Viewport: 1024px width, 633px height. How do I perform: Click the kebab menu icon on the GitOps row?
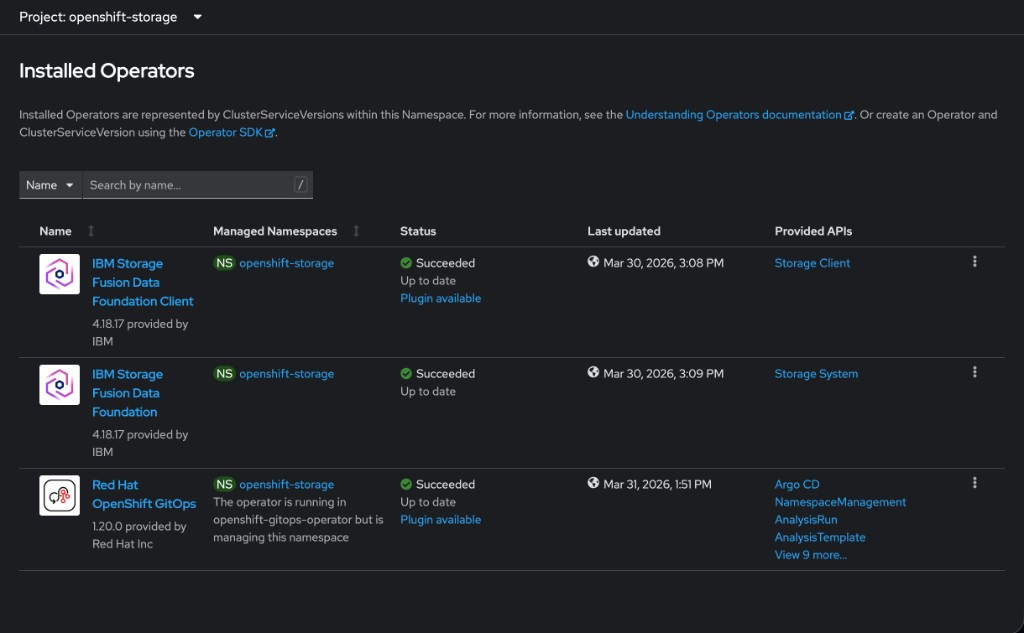click(x=975, y=482)
